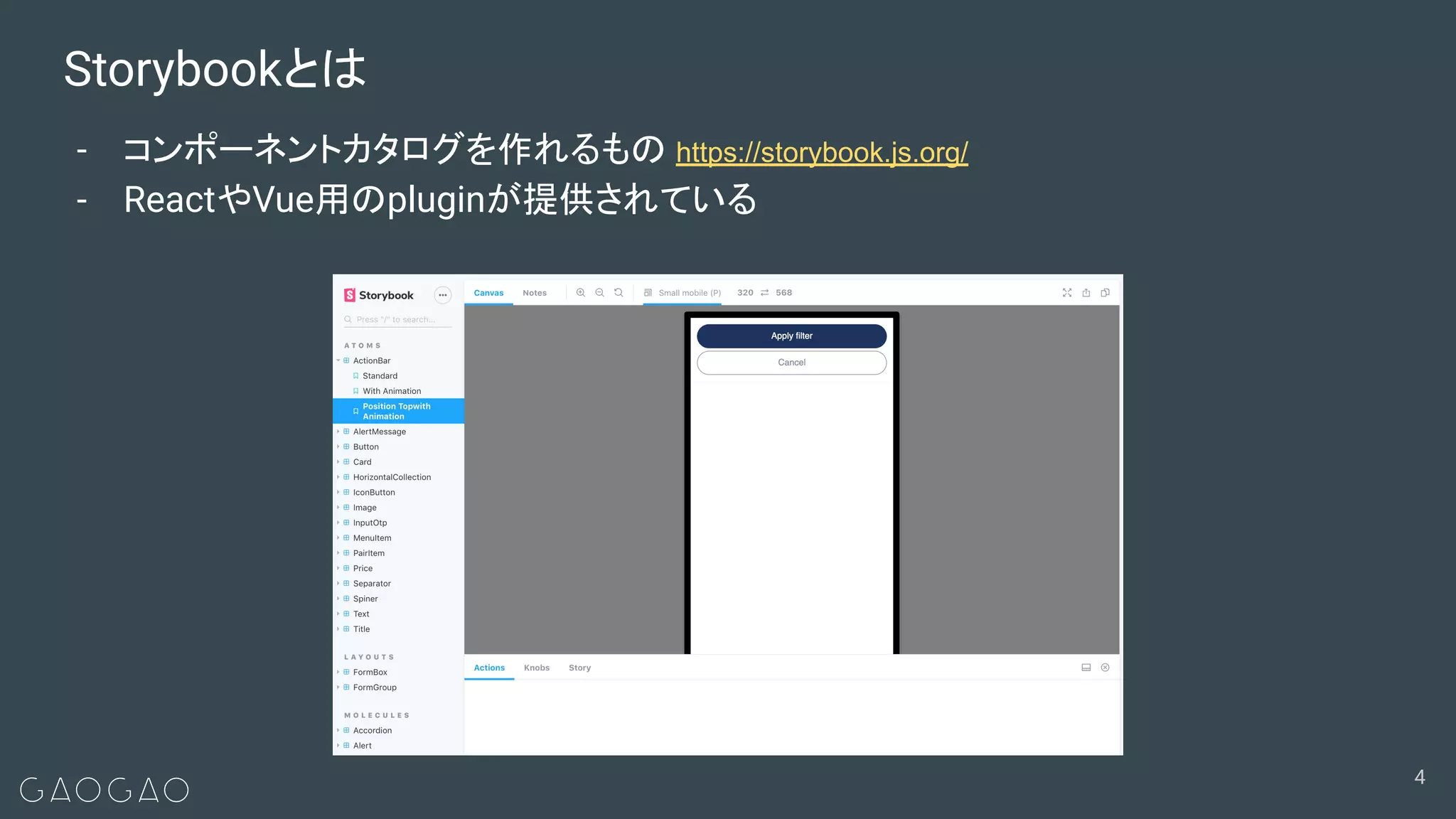
Task: Click the zoom out magnifier icon
Action: click(600, 293)
